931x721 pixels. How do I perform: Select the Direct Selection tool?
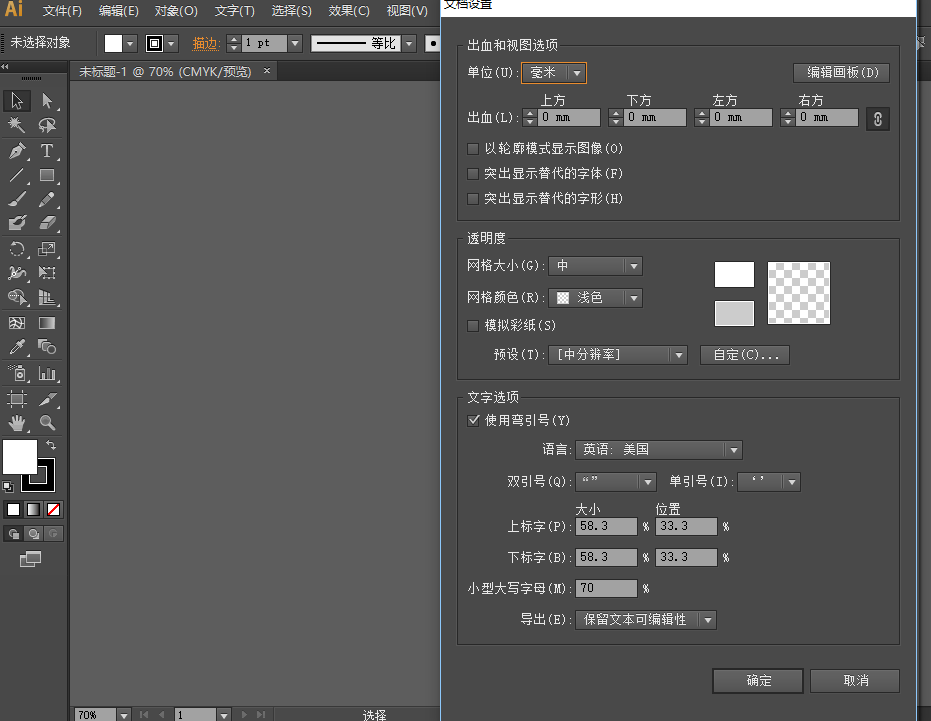[x=48, y=101]
